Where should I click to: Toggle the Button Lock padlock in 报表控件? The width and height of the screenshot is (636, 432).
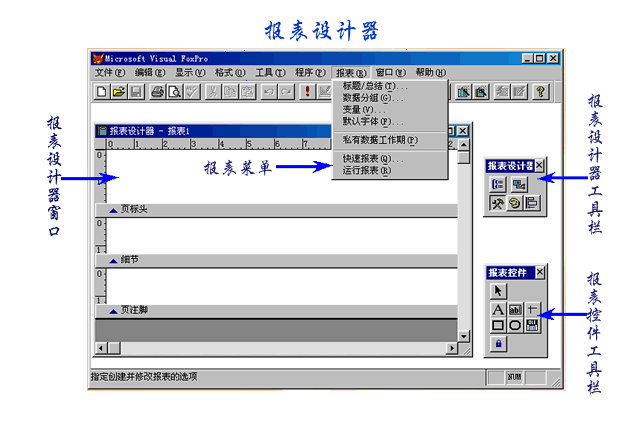click(498, 344)
